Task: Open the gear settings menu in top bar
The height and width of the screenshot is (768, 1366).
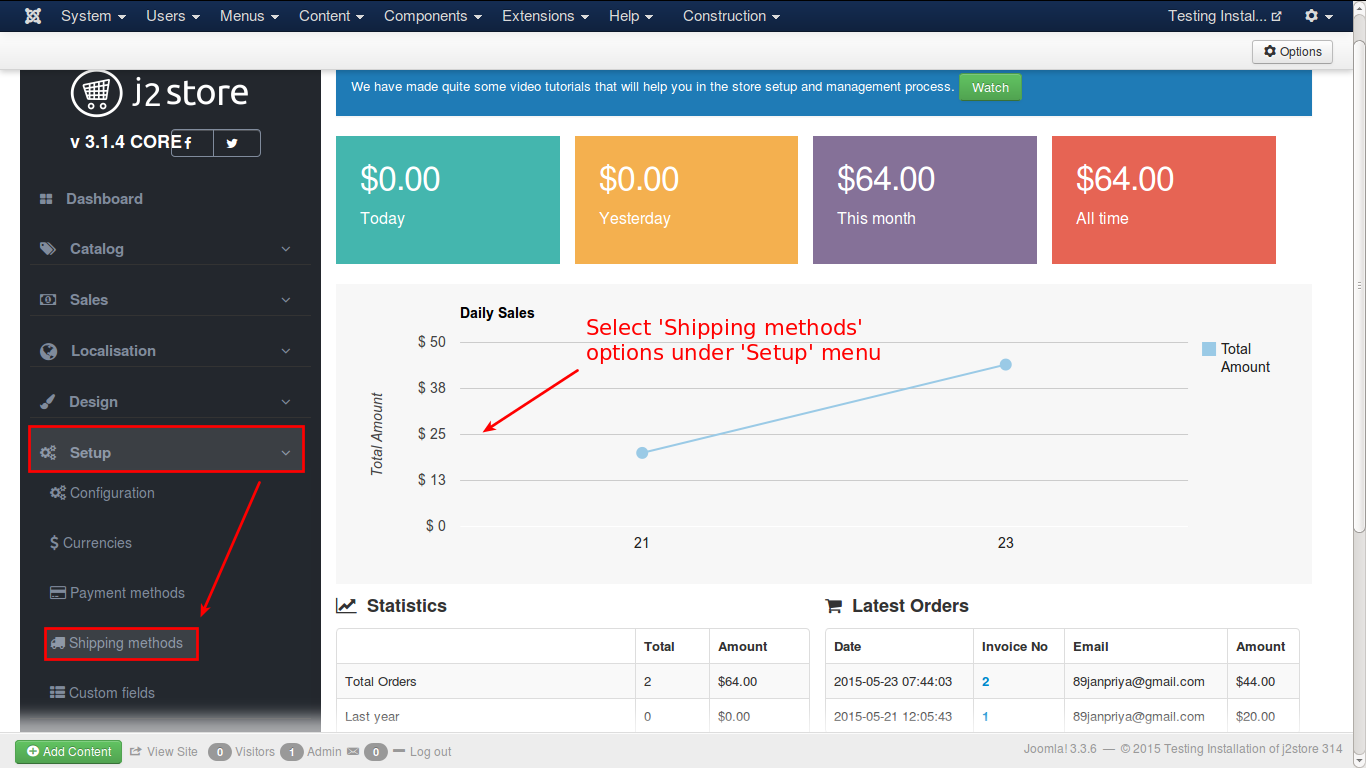Action: 1318,16
